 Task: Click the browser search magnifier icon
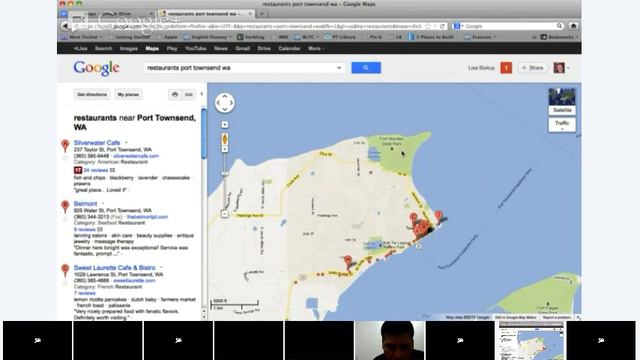pos(559,26)
